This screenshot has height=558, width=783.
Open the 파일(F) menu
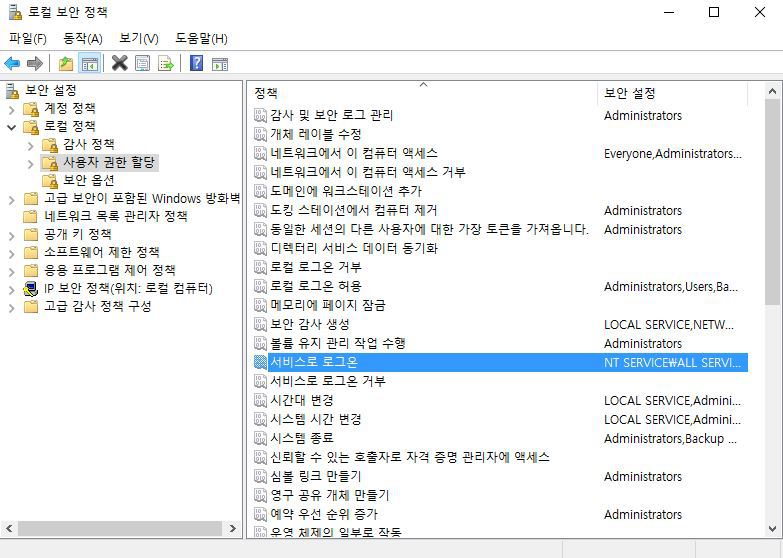pos(27,38)
